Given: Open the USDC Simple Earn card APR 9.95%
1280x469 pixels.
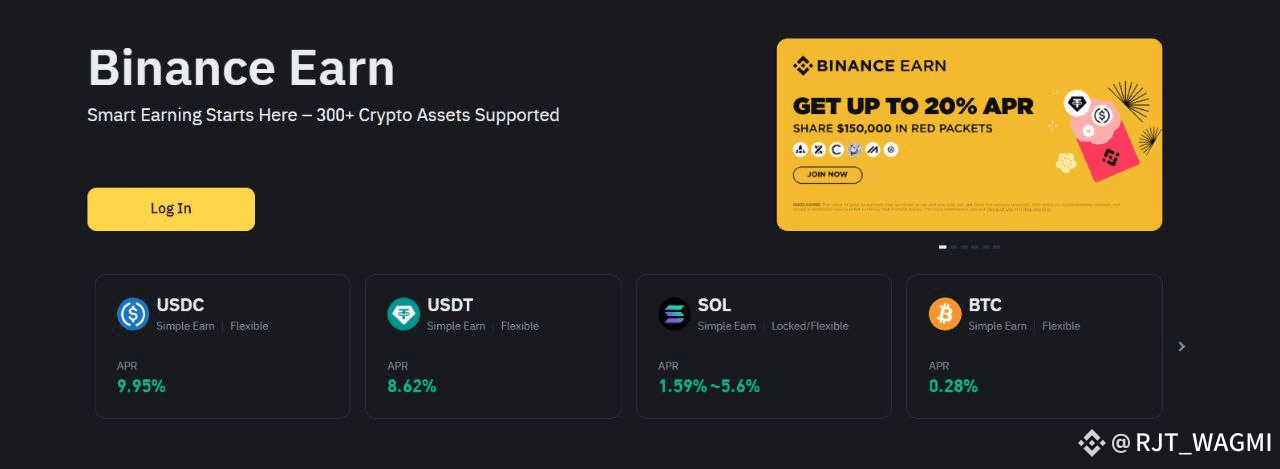Looking at the screenshot, I should 223,346.
